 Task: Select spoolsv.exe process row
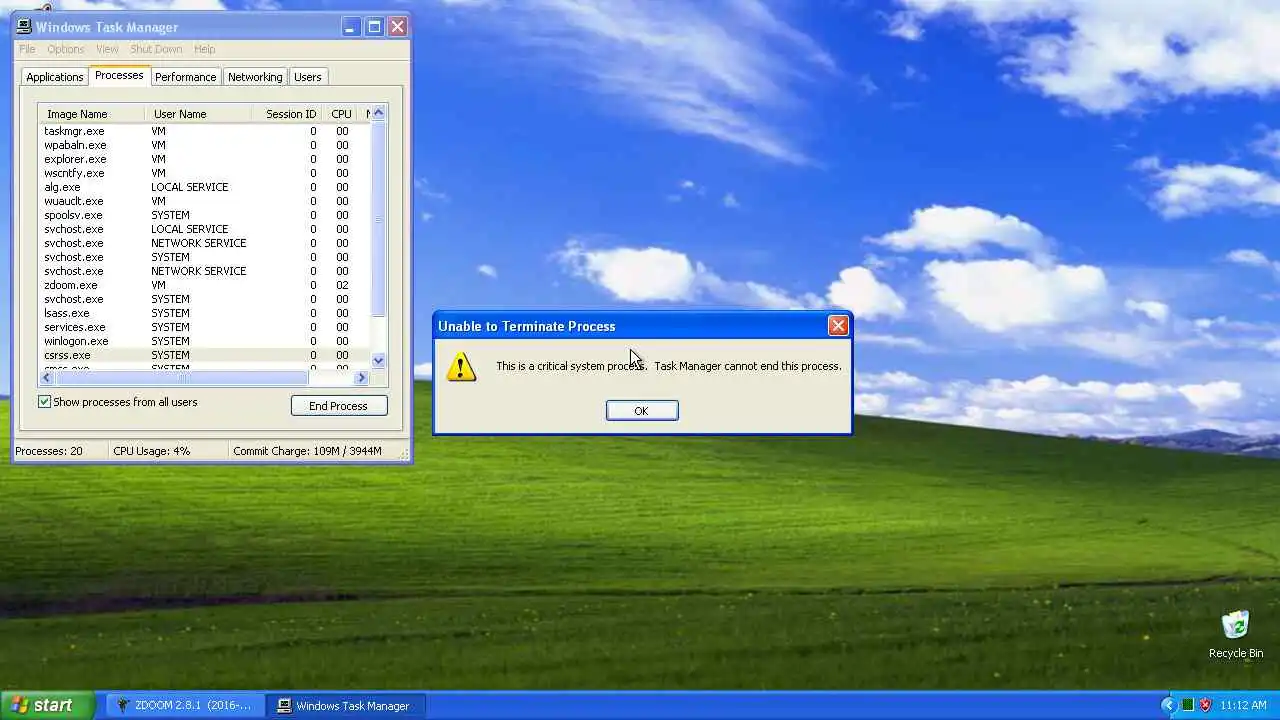click(204, 215)
